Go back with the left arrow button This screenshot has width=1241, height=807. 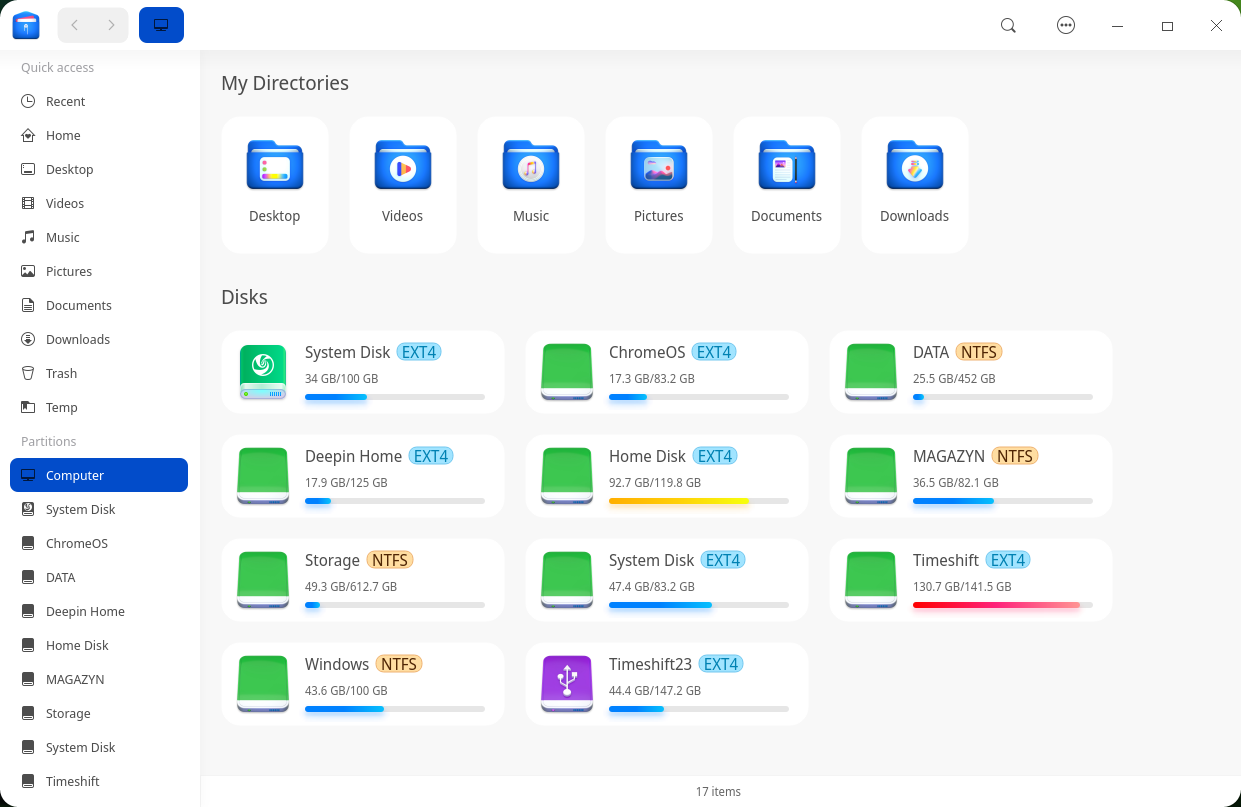(x=75, y=25)
